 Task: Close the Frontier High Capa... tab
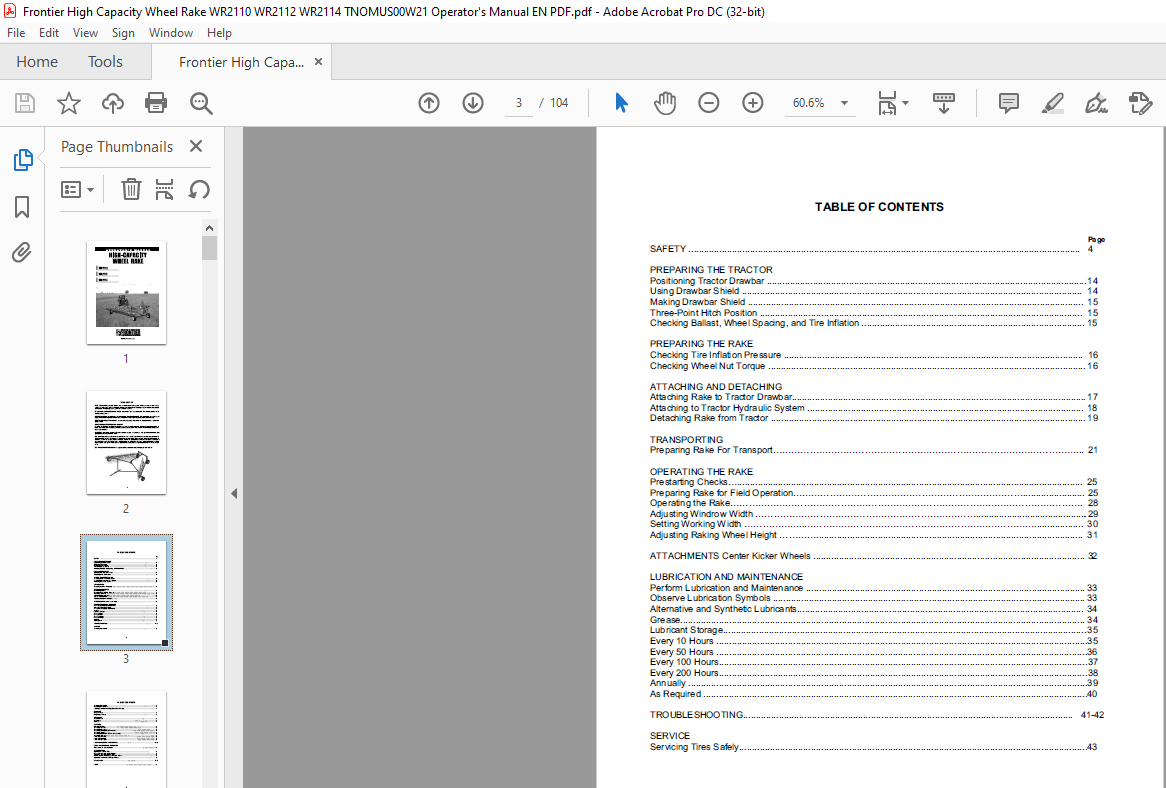pyautogui.click(x=318, y=62)
